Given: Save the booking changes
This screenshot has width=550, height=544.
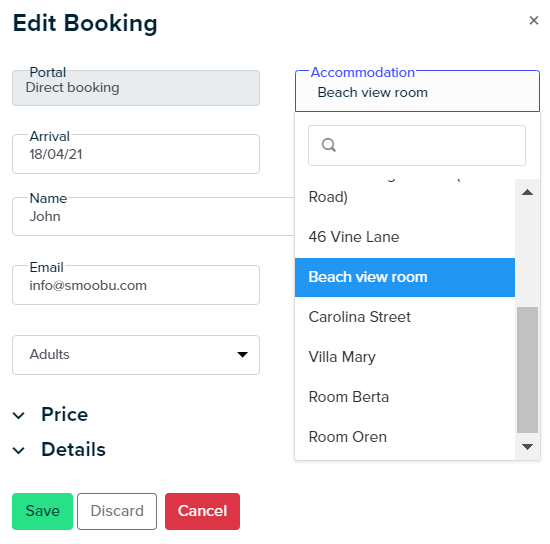Looking at the screenshot, I should coord(42,511).
